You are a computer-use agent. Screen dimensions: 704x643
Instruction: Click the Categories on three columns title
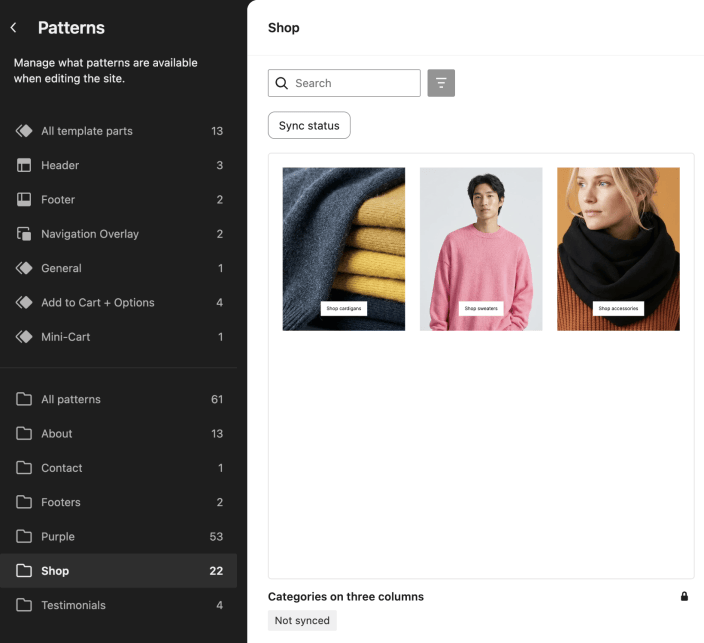pyautogui.click(x=346, y=596)
